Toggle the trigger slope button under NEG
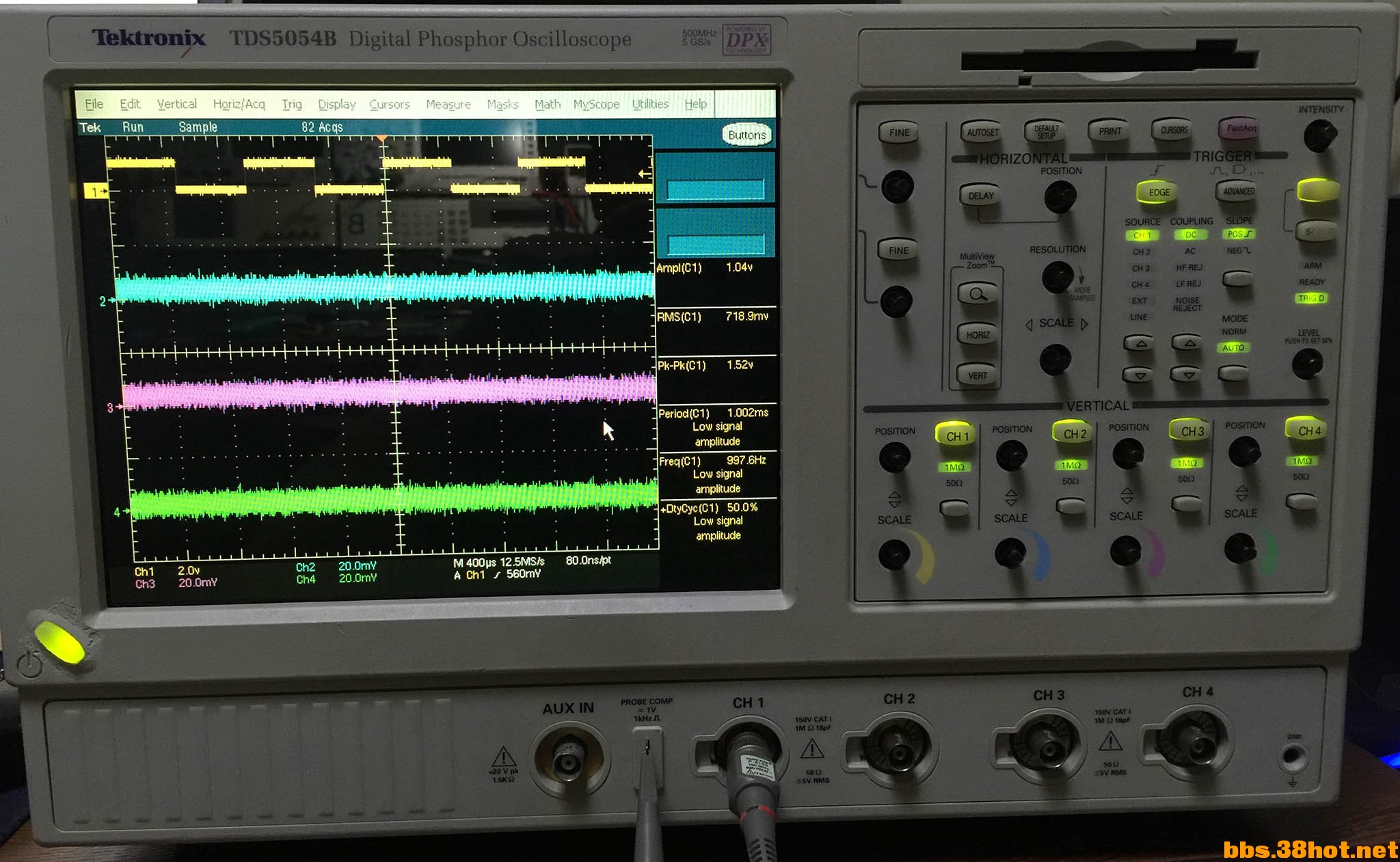 (1237, 278)
